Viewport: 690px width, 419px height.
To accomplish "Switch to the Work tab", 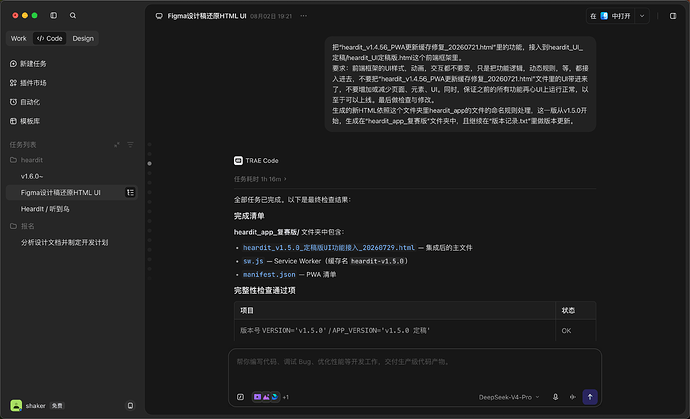I will pyautogui.click(x=18, y=38).
